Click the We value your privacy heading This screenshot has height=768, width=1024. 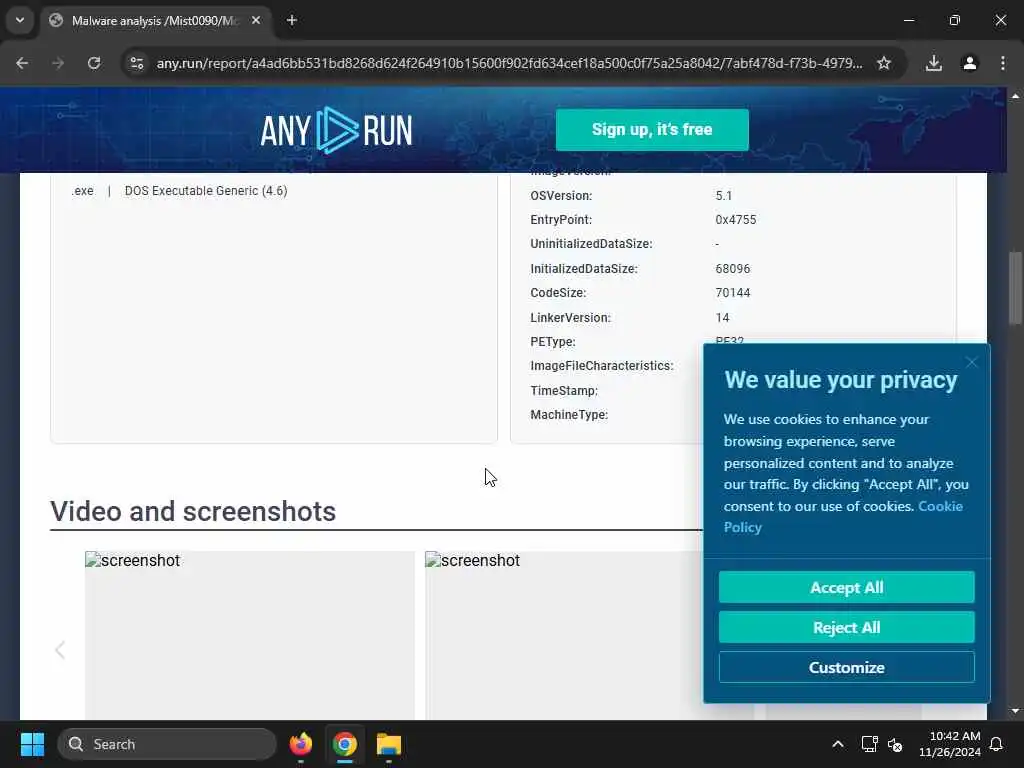(840, 380)
